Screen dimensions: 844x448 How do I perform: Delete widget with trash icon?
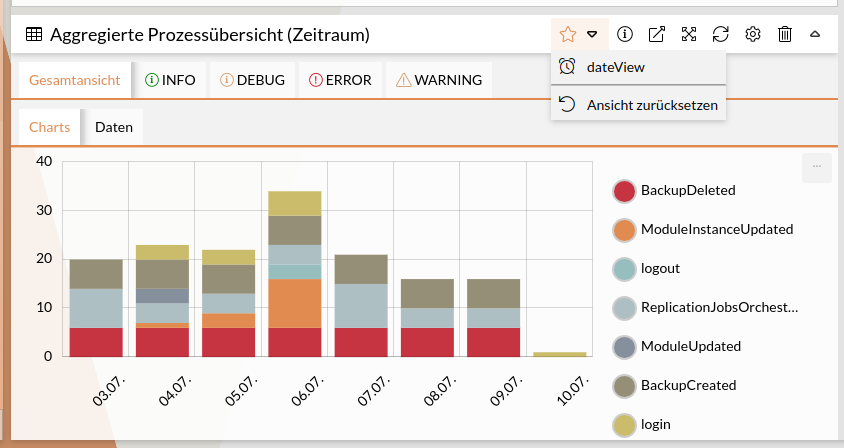785,34
